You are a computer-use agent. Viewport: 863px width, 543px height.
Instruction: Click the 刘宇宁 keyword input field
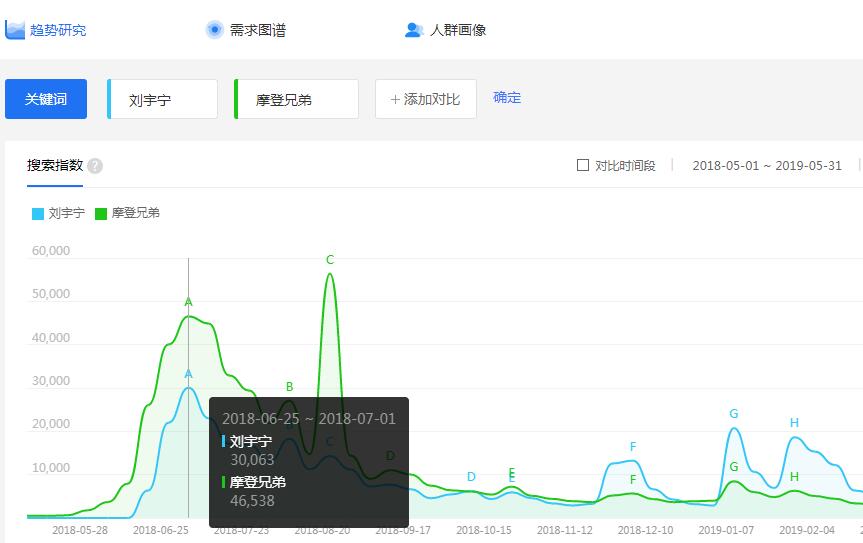click(164, 99)
